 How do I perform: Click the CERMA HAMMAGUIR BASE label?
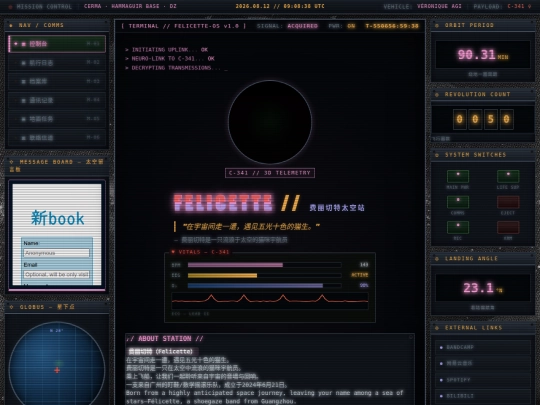tap(130, 6)
